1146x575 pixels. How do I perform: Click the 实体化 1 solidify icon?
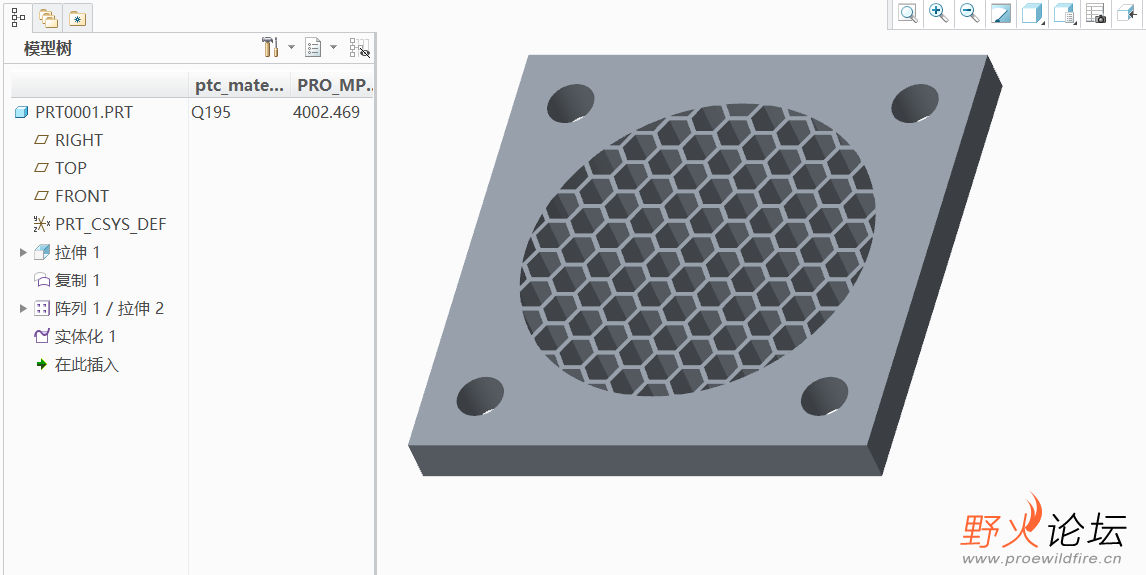[42, 337]
